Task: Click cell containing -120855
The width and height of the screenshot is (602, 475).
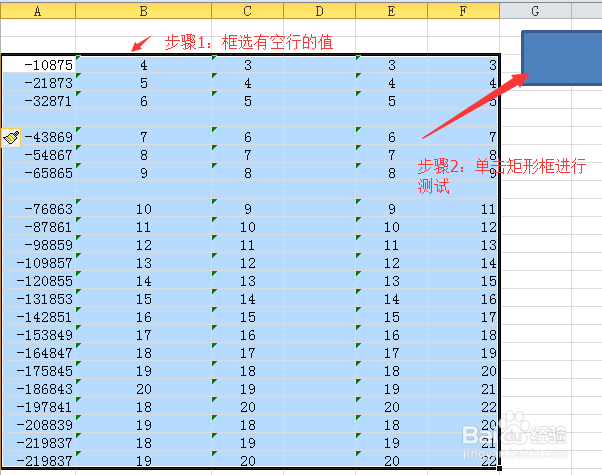Action: (38, 281)
